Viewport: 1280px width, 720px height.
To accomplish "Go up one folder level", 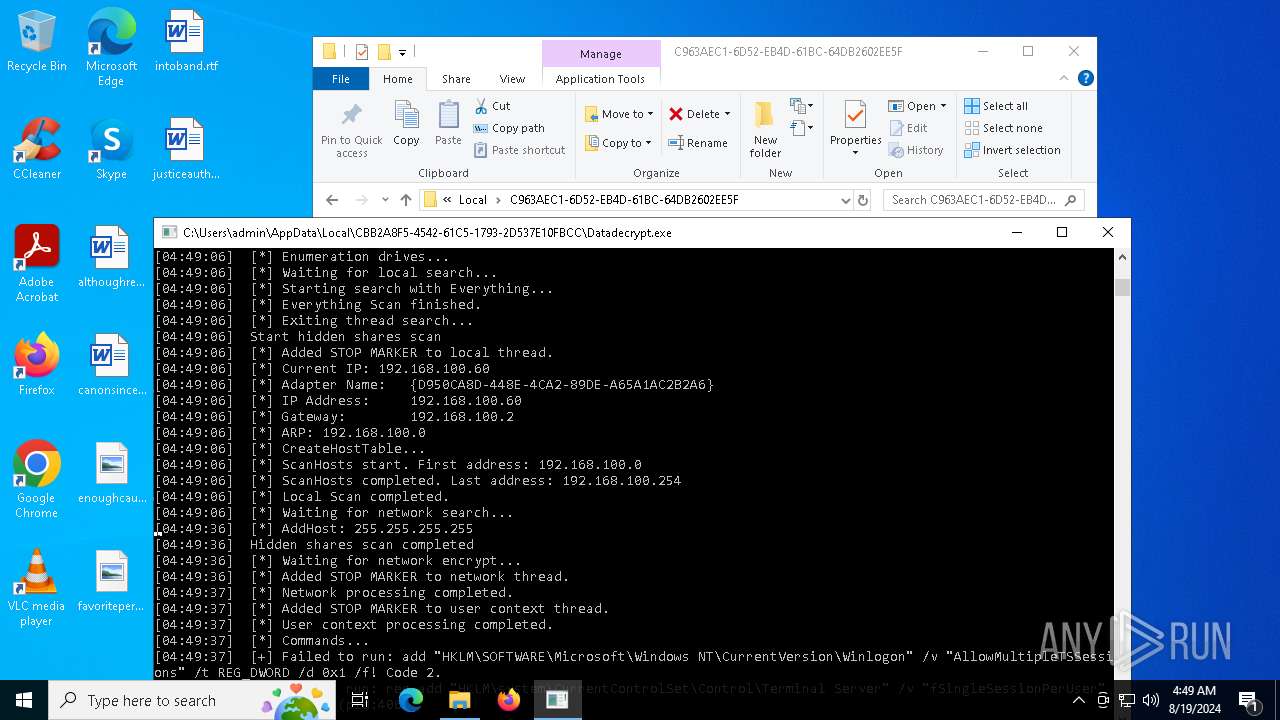I will [x=406, y=200].
